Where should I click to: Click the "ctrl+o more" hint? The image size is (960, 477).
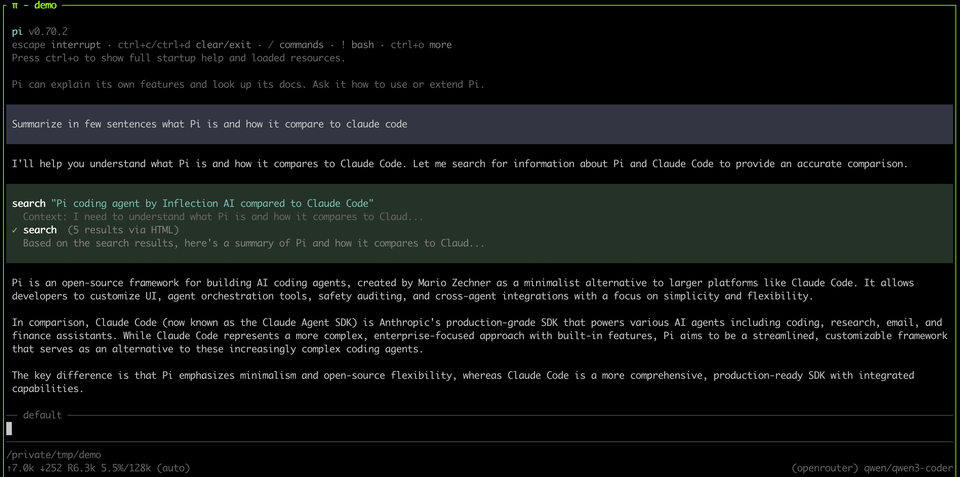coord(421,45)
